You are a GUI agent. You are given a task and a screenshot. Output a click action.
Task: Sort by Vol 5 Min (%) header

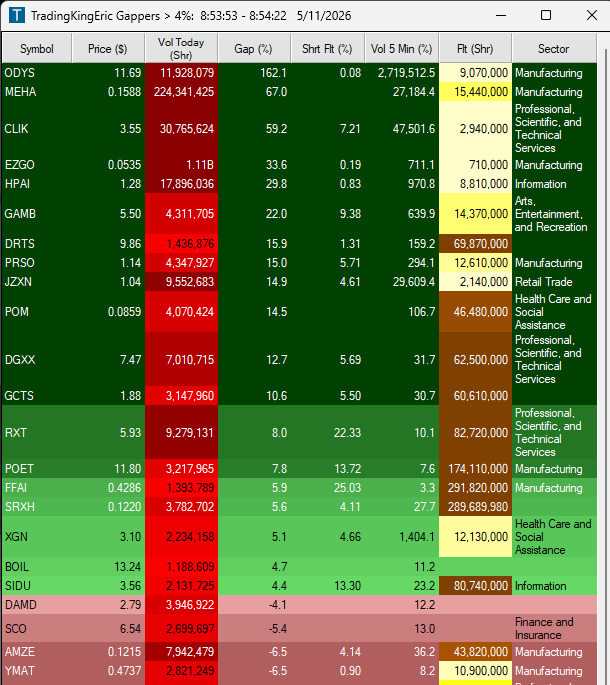pos(402,48)
